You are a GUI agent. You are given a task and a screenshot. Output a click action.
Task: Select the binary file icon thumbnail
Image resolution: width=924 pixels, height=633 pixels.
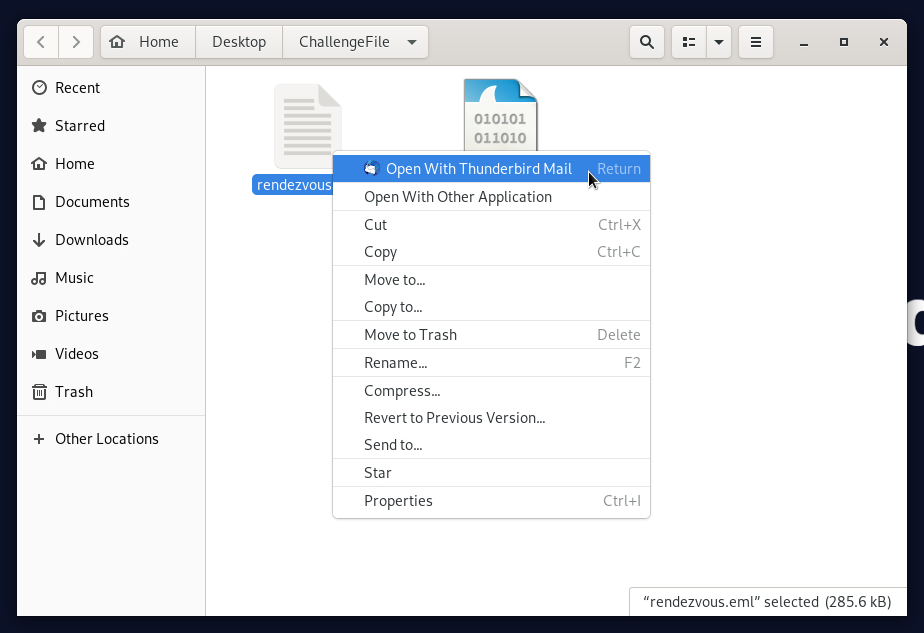[500, 115]
